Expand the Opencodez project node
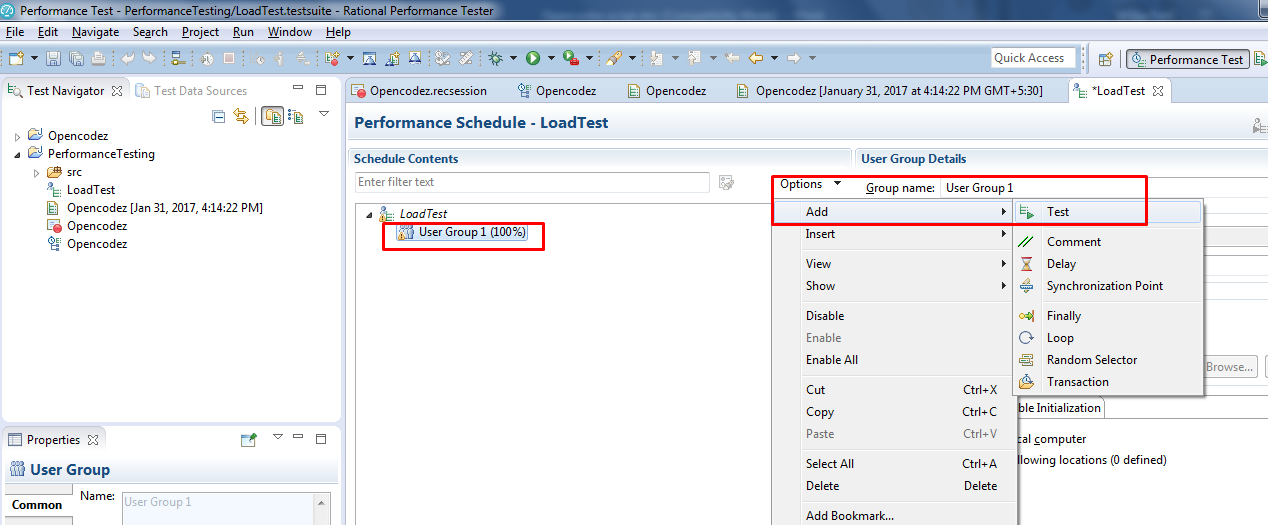Screen dimensions: 1268x525 click(18, 136)
